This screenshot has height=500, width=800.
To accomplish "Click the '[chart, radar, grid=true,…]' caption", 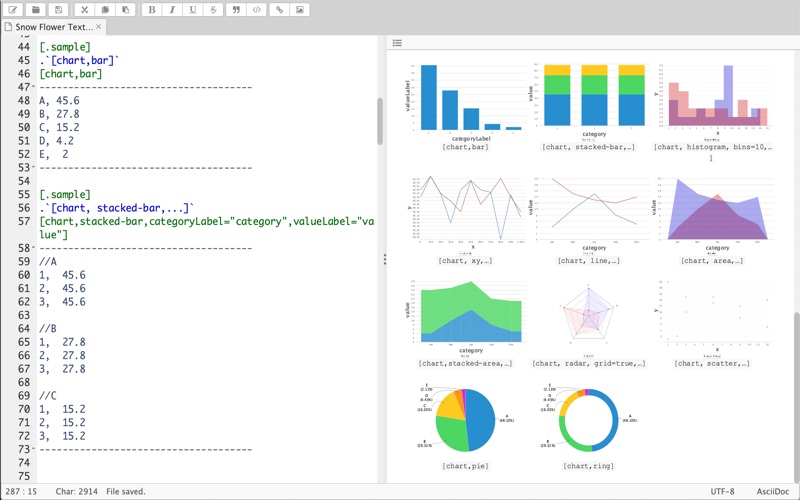I will coord(588,363).
